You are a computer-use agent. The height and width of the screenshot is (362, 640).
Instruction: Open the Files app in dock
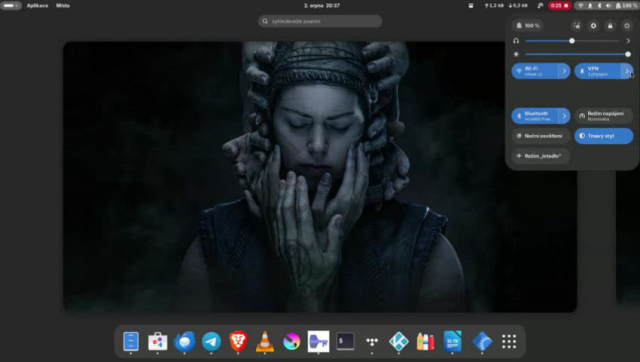click(x=131, y=341)
